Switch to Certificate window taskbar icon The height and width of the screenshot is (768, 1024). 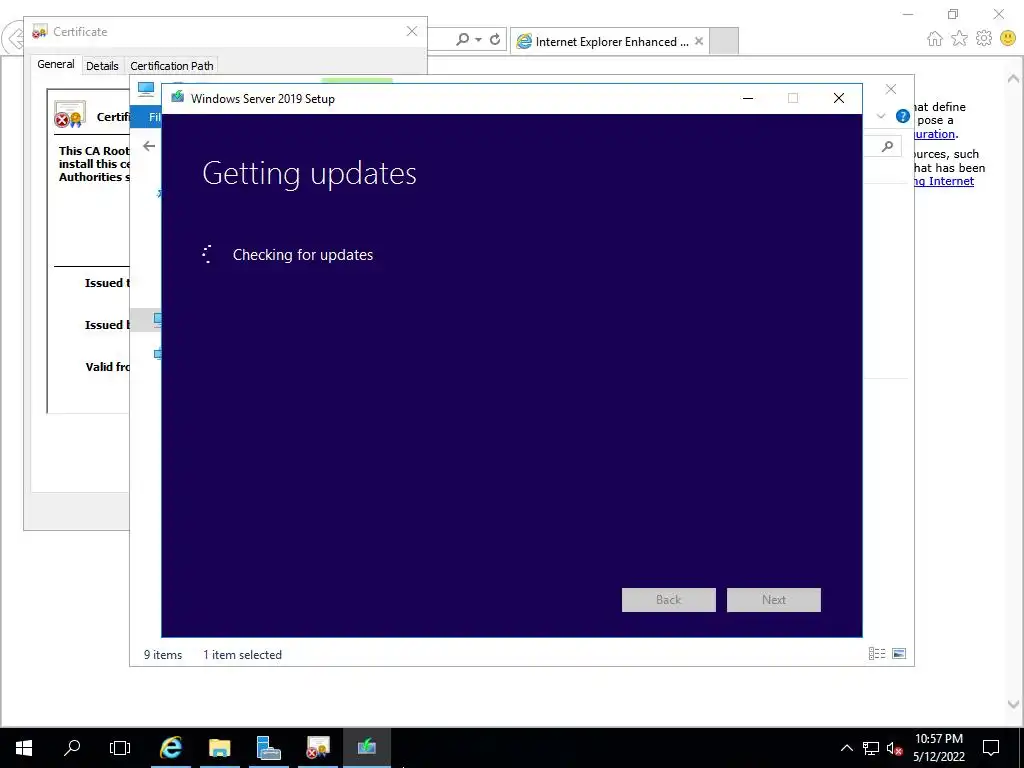(317, 748)
